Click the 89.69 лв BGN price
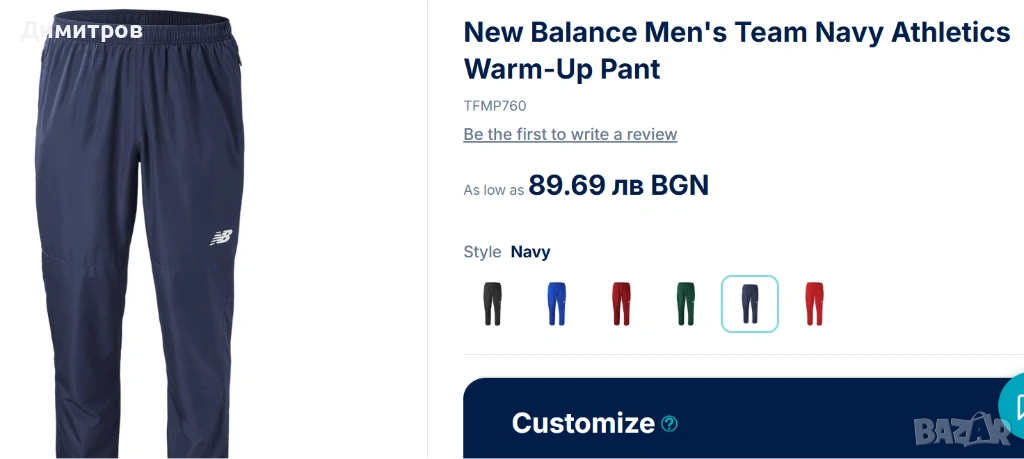1024x459 pixels. (x=618, y=185)
